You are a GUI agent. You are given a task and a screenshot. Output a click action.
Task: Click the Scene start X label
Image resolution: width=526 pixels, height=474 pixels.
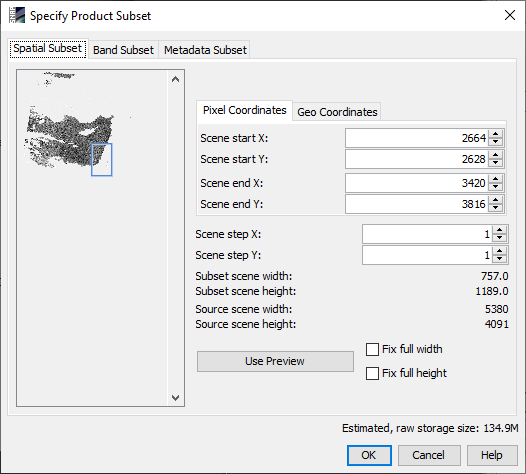234,138
